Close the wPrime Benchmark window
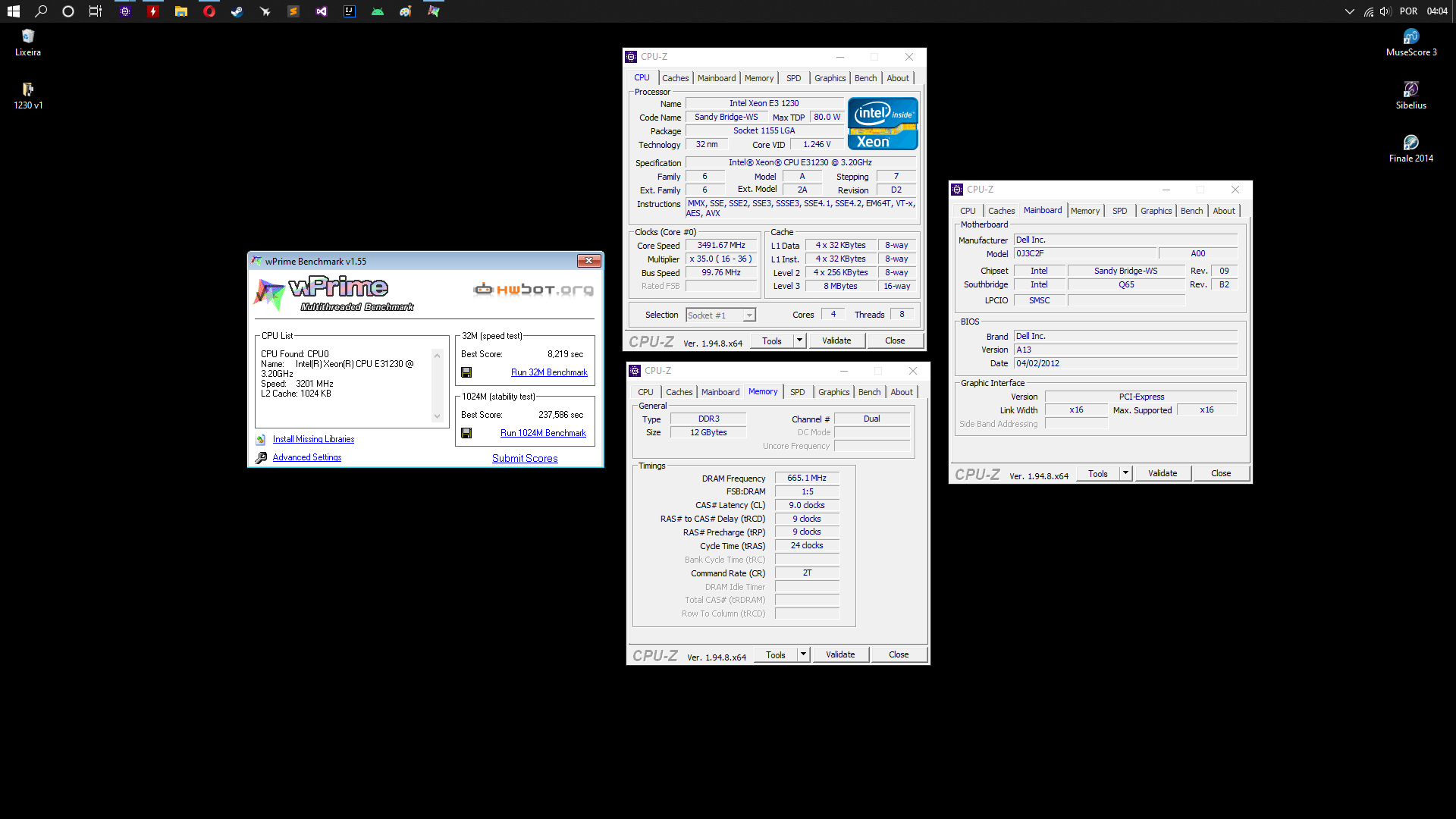 coord(588,261)
